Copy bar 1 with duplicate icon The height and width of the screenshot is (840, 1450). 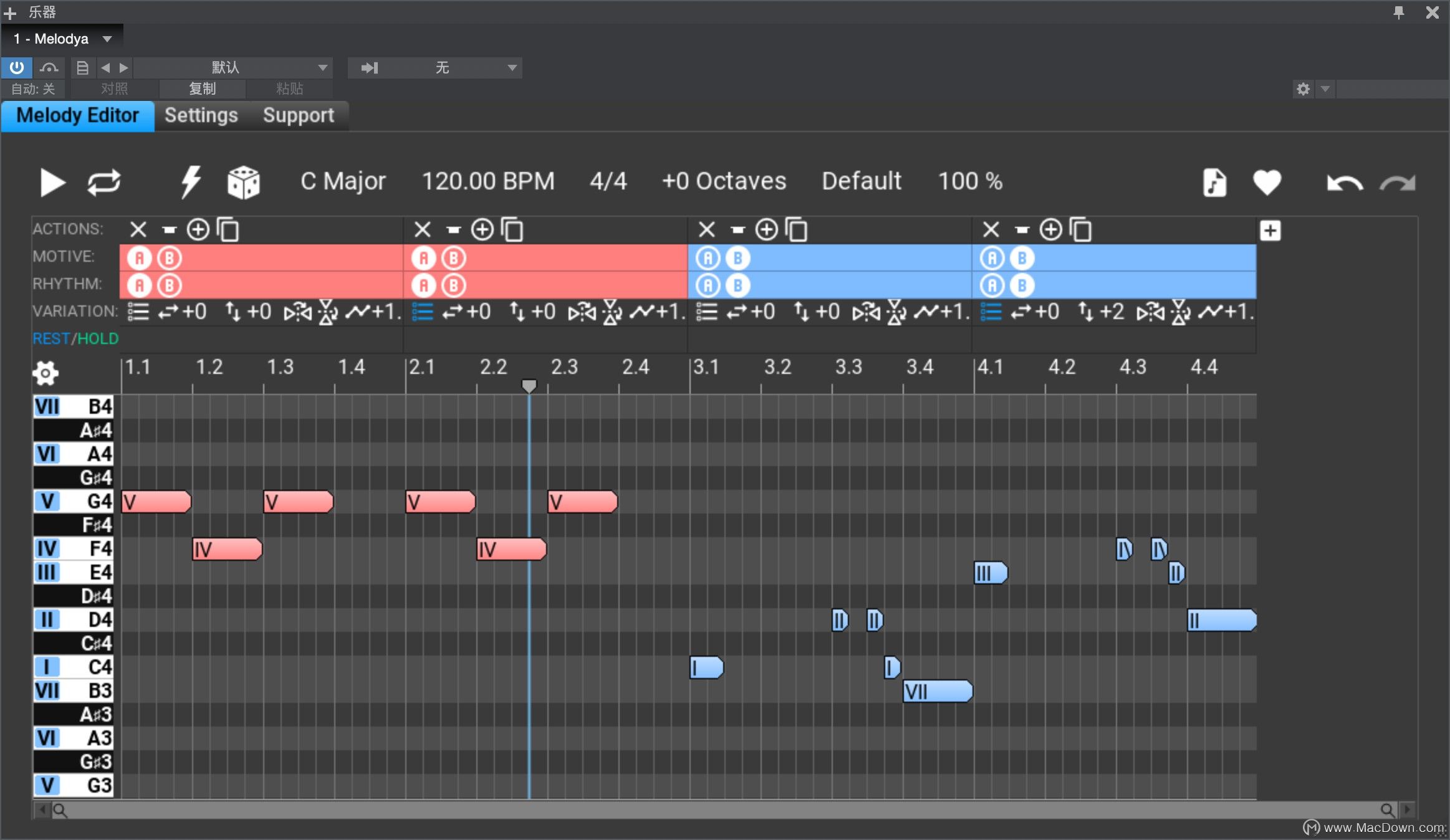228,230
